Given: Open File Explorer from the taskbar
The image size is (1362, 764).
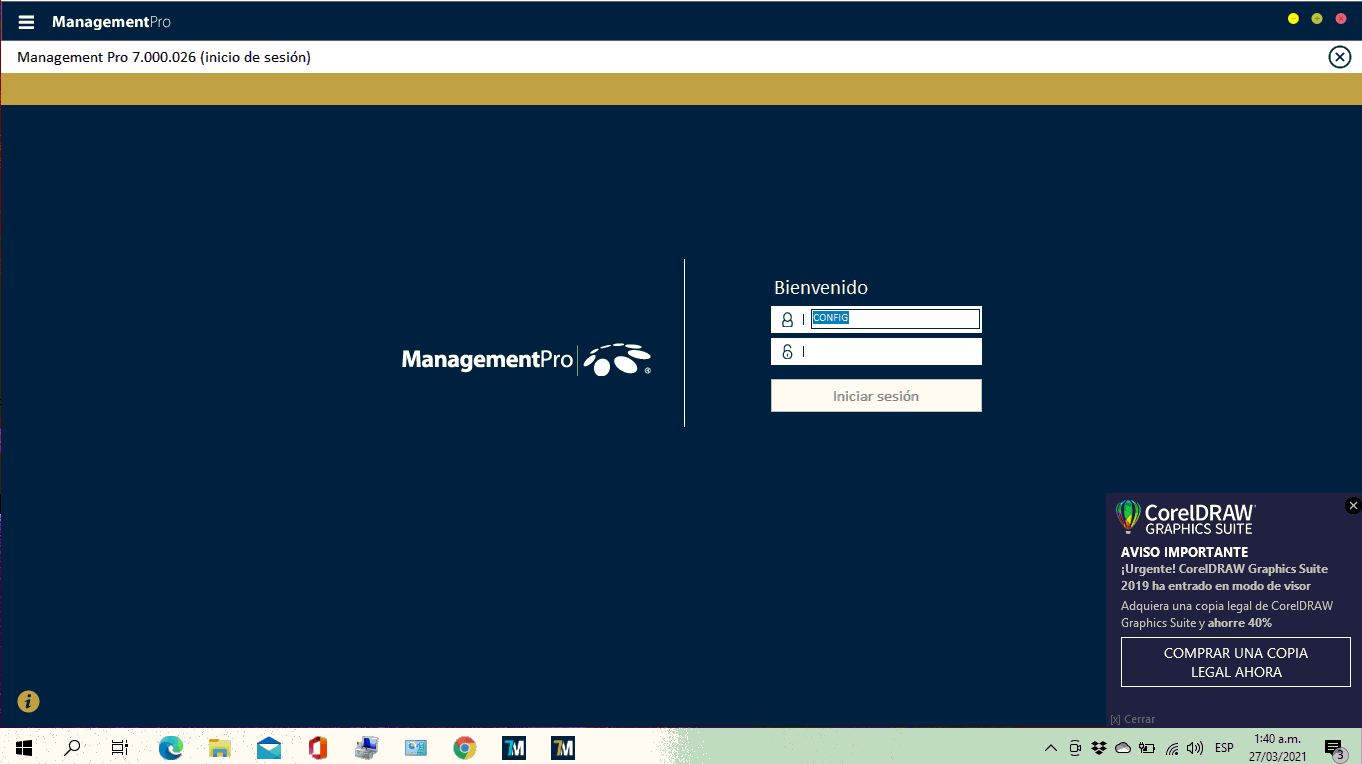Looking at the screenshot, I should click(220, 747).
